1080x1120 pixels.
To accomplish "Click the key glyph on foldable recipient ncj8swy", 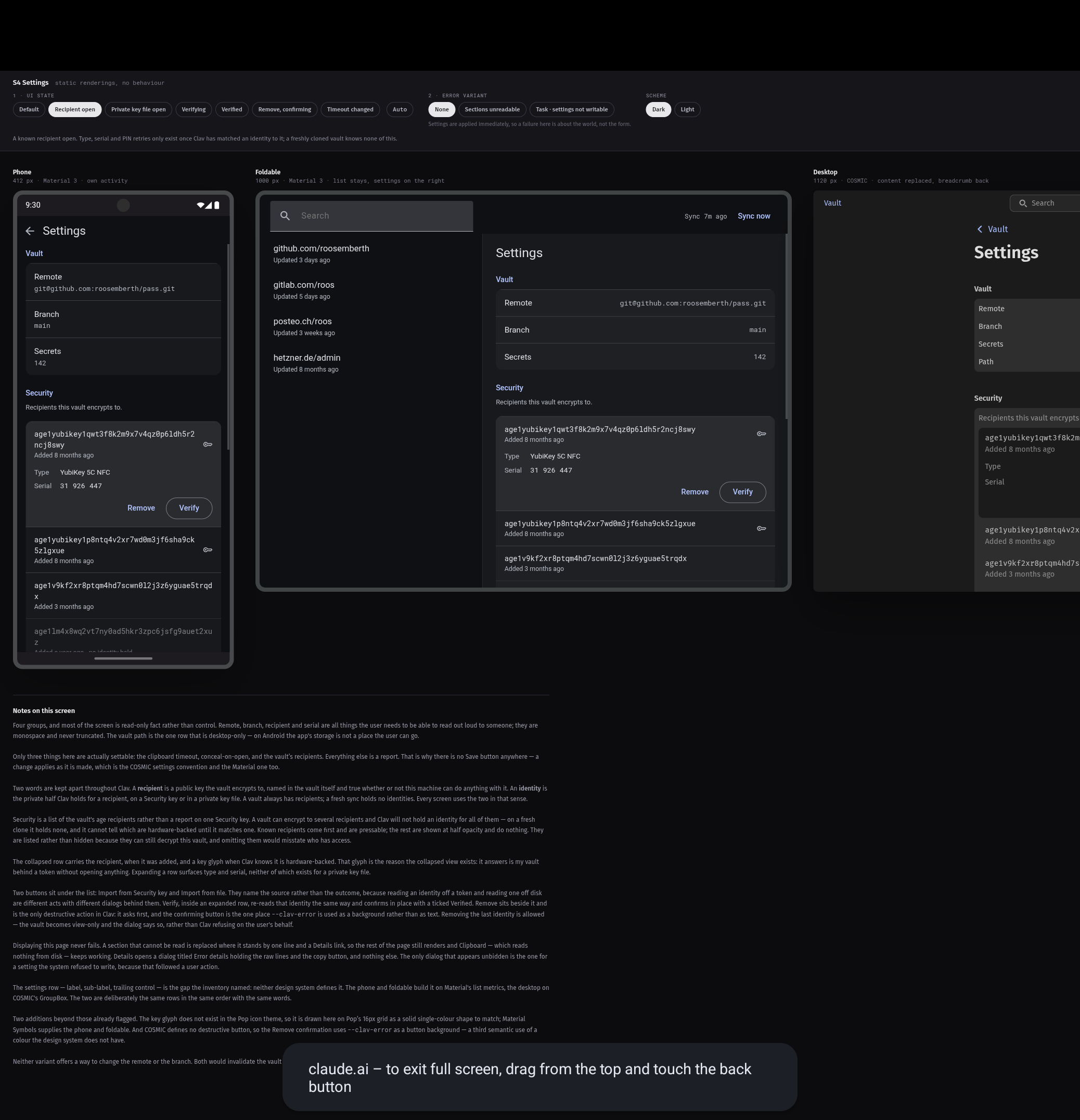I will pyautogui.click(x=761, y=434).
